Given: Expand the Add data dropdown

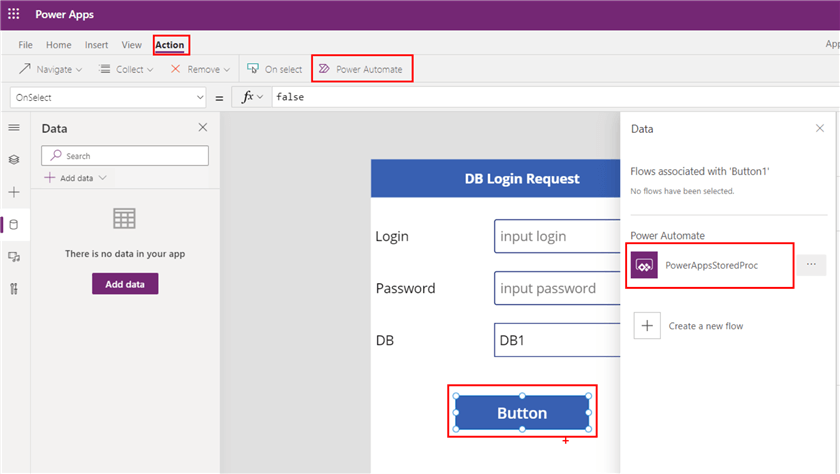Looking at the screenshot, I should click(x=75, y=178).
